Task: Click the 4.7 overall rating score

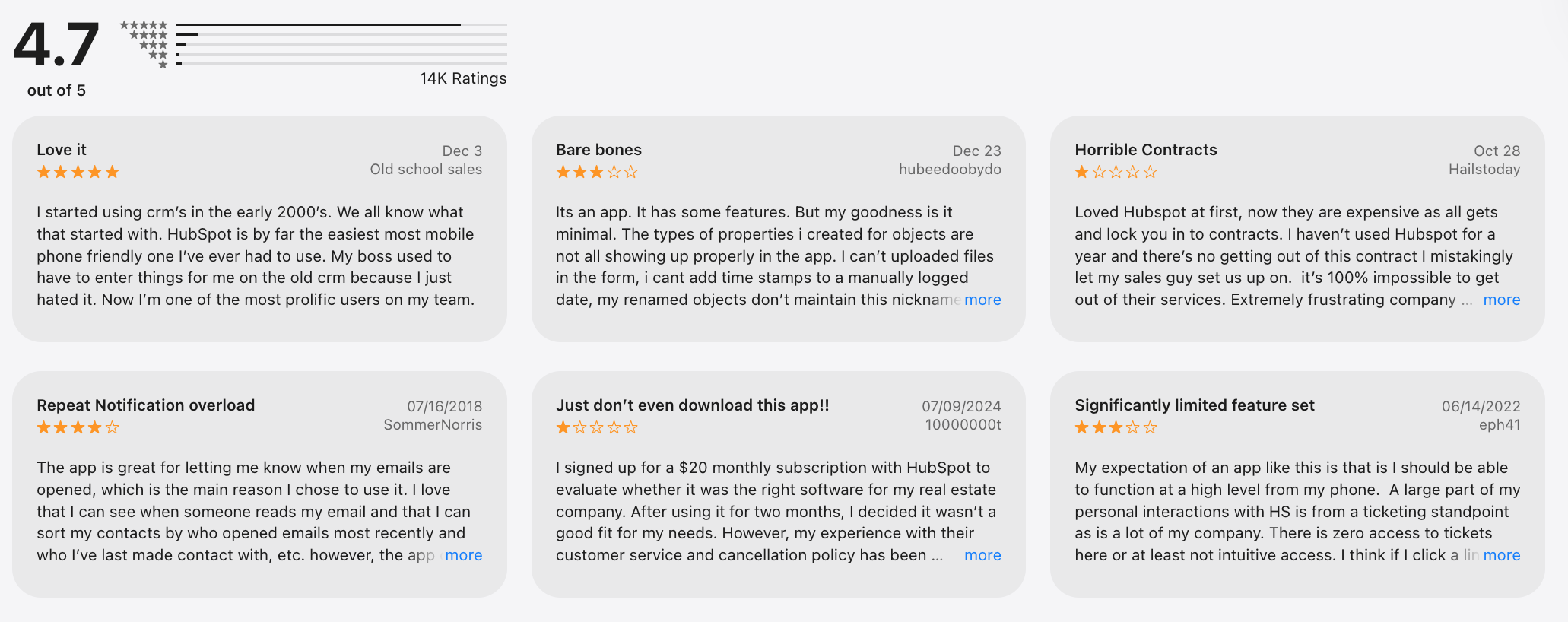Action: [x=56, y=44]
